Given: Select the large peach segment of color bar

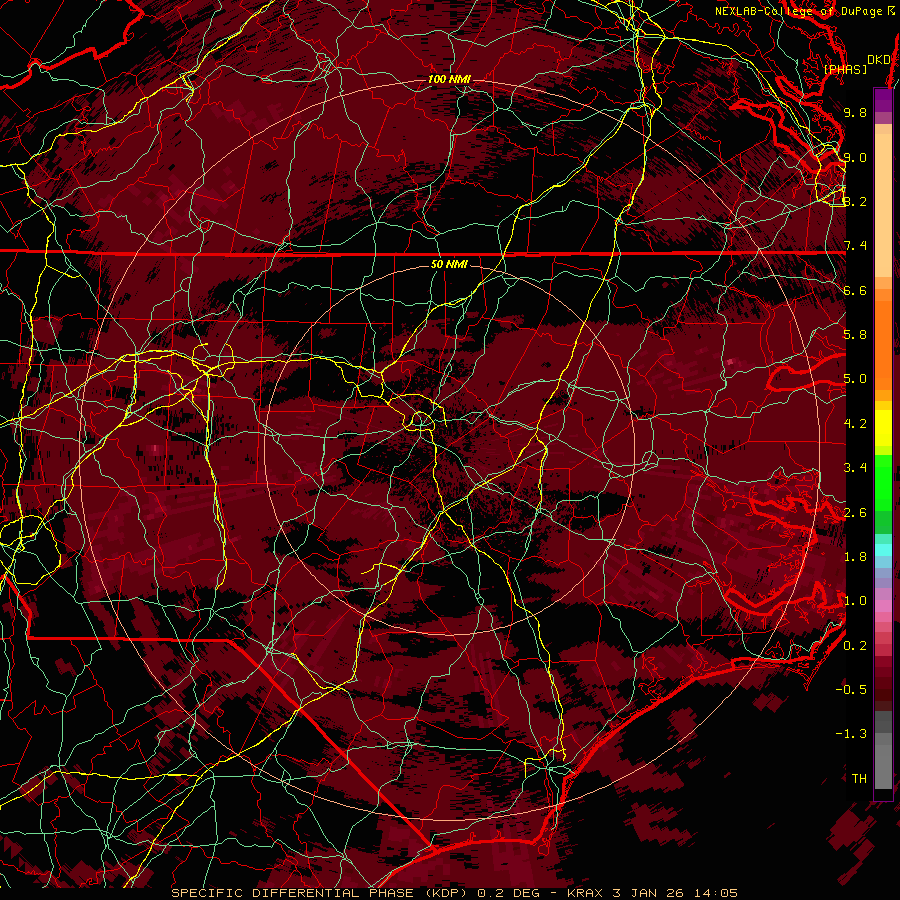Looking at the screenshot, I should point(883,205).
